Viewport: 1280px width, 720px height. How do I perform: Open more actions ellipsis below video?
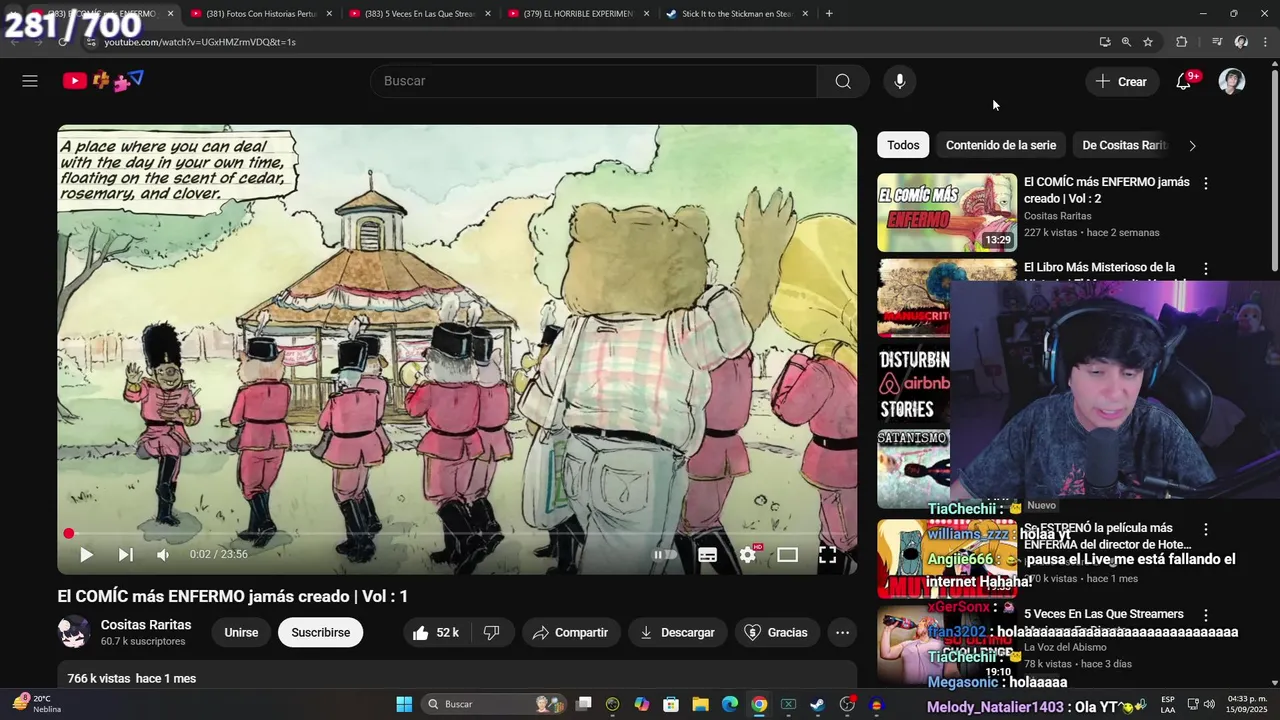pyautogui.click(x=843, y=632)
